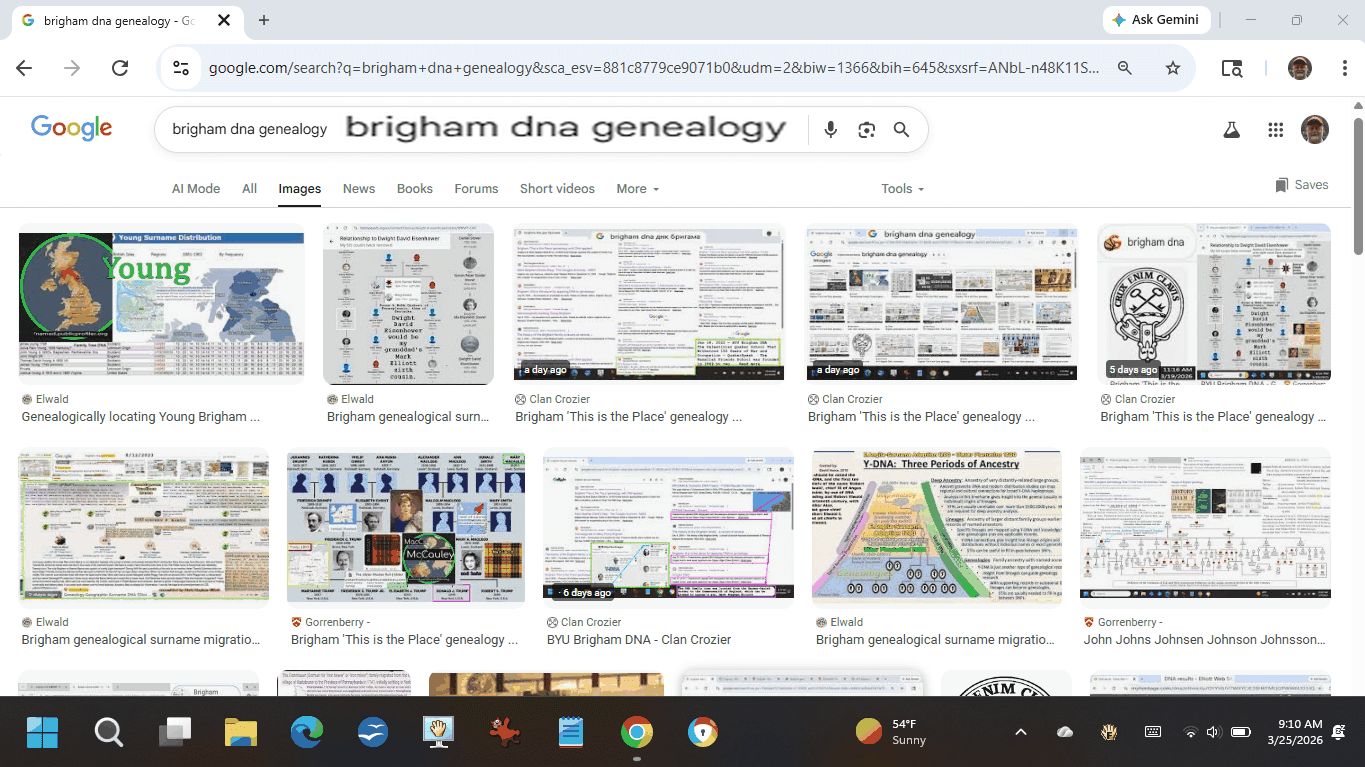The height and width of the screenshot is (767, 1365).
Task: Open Search Labs flask icon
Action: click(x=1231, y=130)
